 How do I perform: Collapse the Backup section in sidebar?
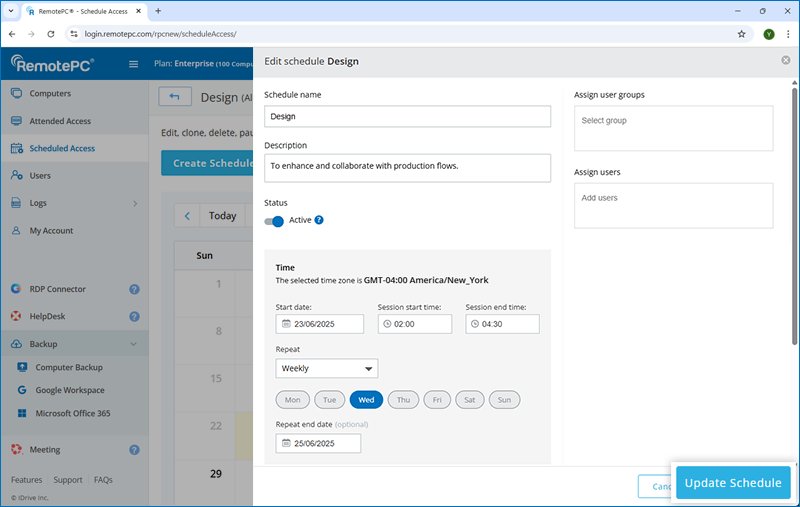pos(134,344)
